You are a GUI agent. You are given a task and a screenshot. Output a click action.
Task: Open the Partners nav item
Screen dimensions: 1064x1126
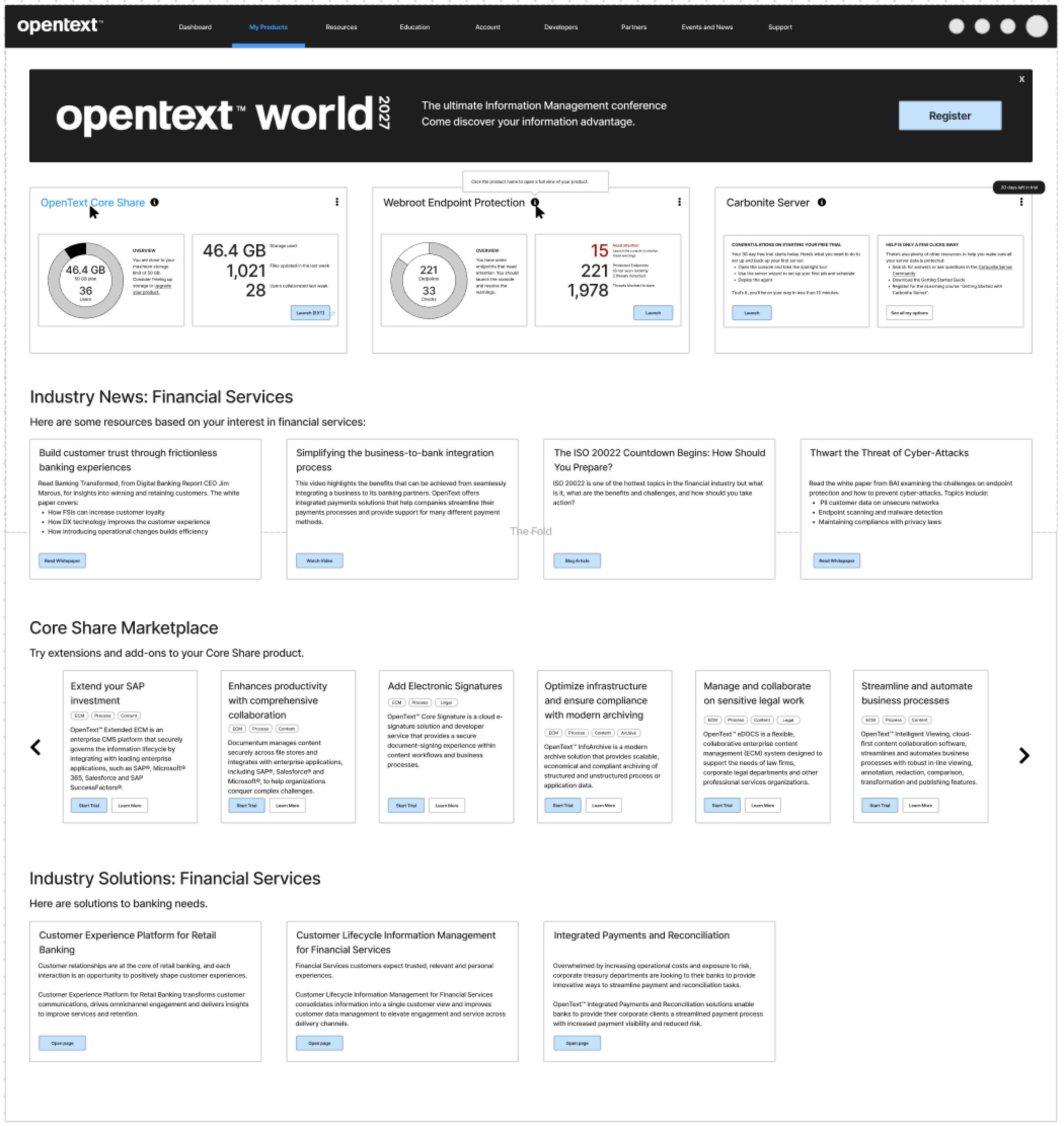pos(633,27)
